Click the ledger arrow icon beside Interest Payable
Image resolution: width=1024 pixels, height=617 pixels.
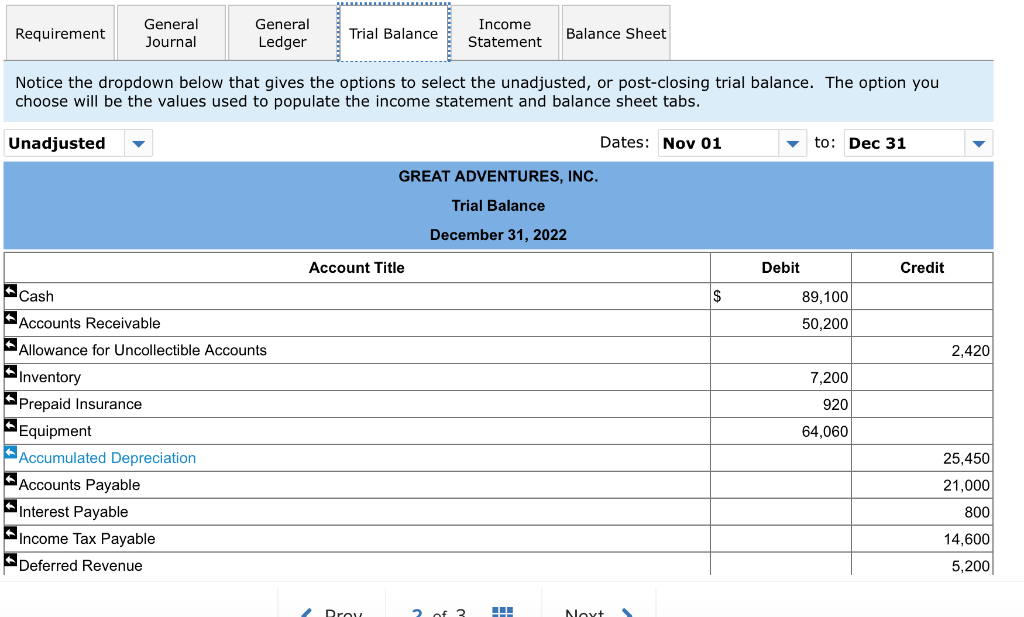click(x=10, y=507)
